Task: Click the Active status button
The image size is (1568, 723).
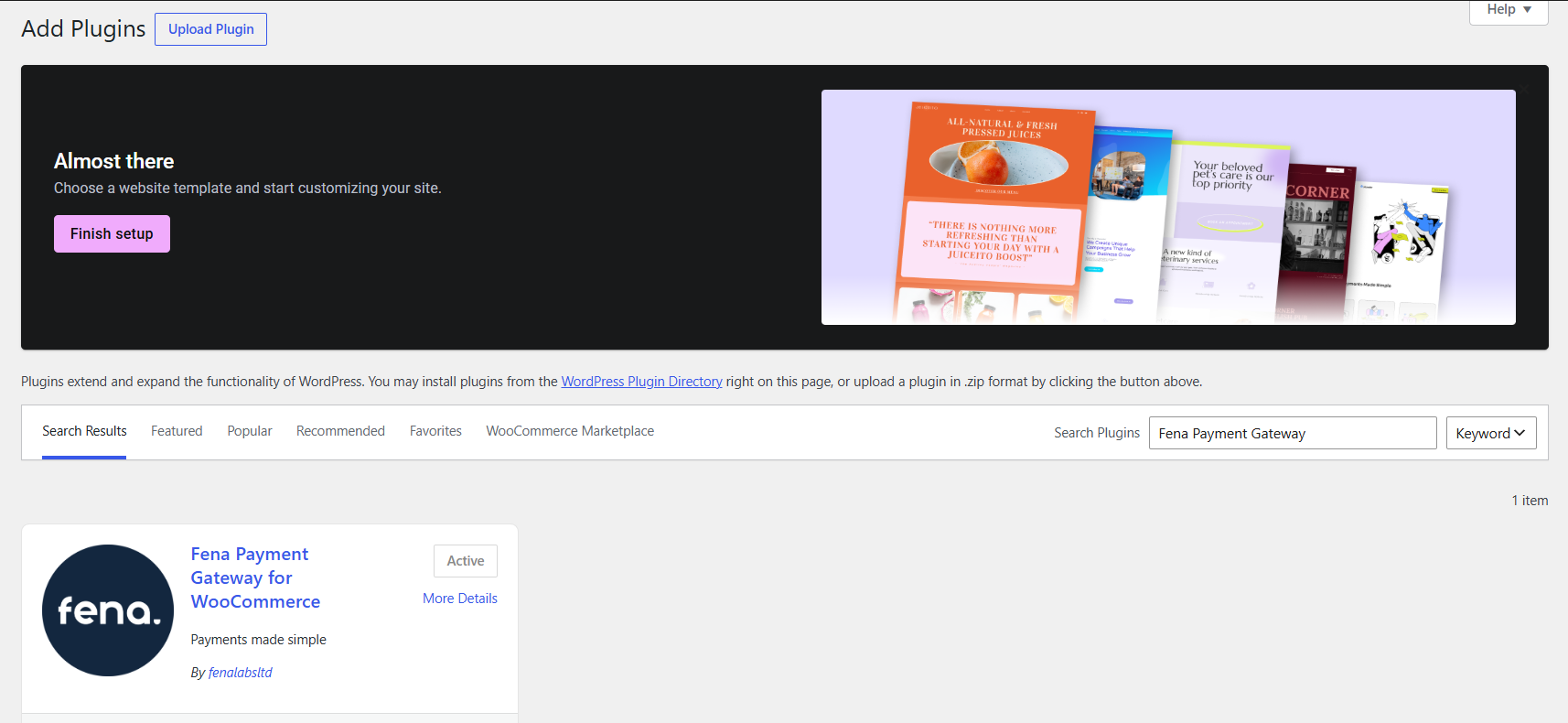Action: click(x=466, y=561)
